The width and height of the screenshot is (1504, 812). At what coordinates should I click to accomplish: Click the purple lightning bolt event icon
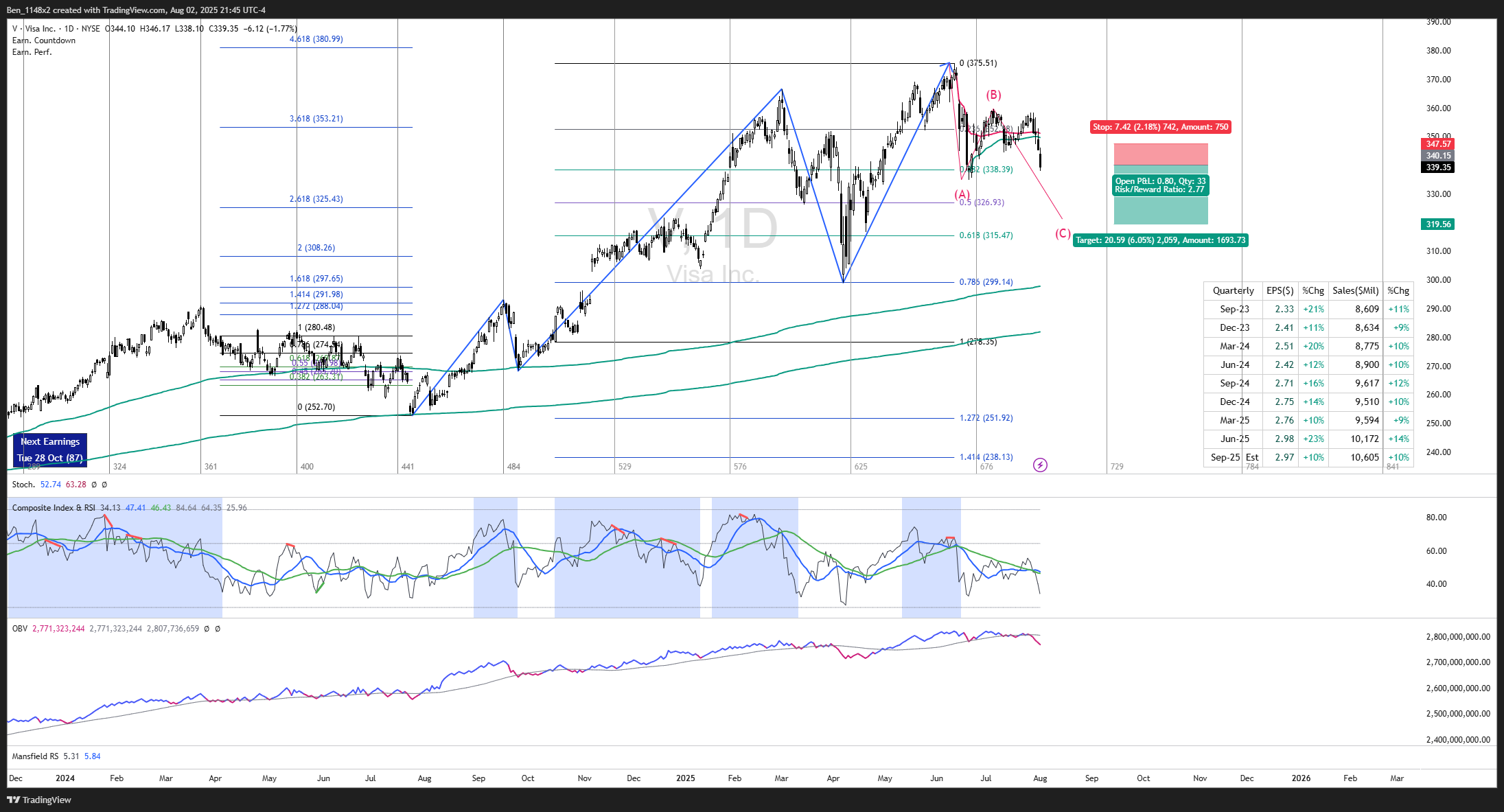click(x=1040, y=465)
